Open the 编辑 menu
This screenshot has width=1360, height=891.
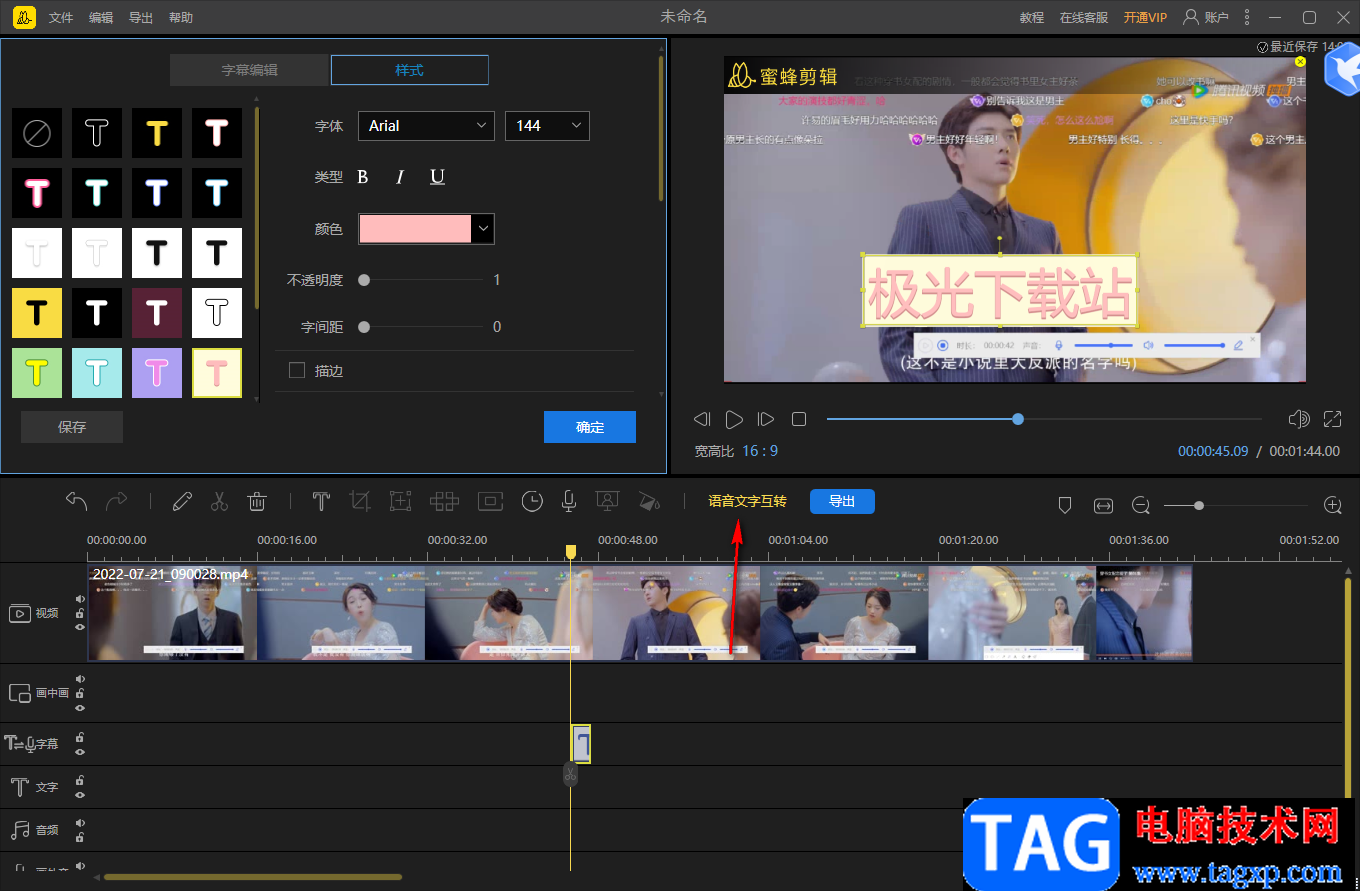click(101, 18)
